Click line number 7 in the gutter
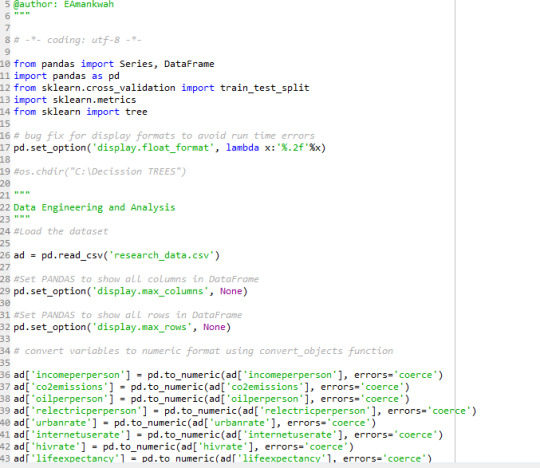The image size is (540, 468). (x=7, y=28)
